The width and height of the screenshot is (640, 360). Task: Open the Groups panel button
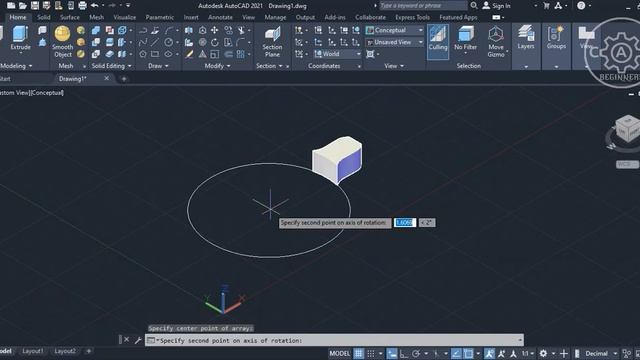[556, 38]
